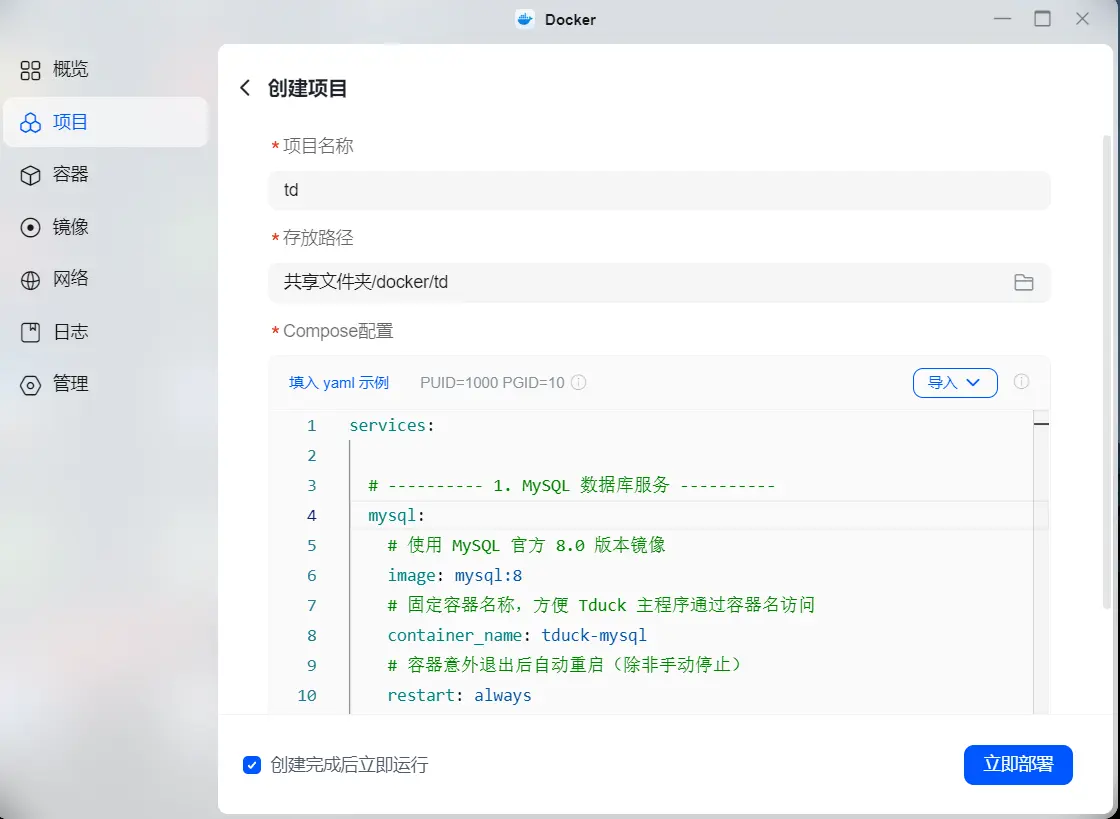The height and width of the screenshot is (819, 1120).
Task: Expand the 导入 import dropdown
Action: coord(955,383)
